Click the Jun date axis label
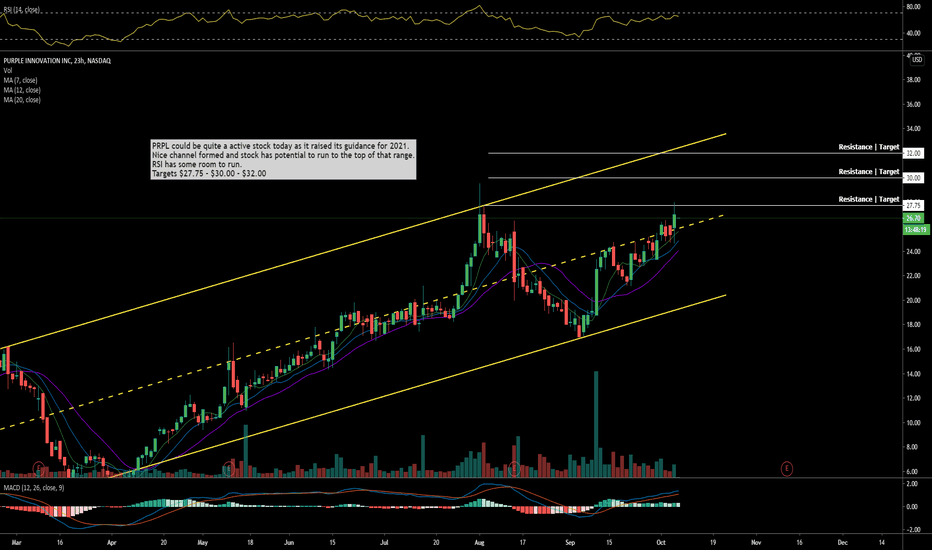This screenshot has height=550, width=932. tap(289, 542)
